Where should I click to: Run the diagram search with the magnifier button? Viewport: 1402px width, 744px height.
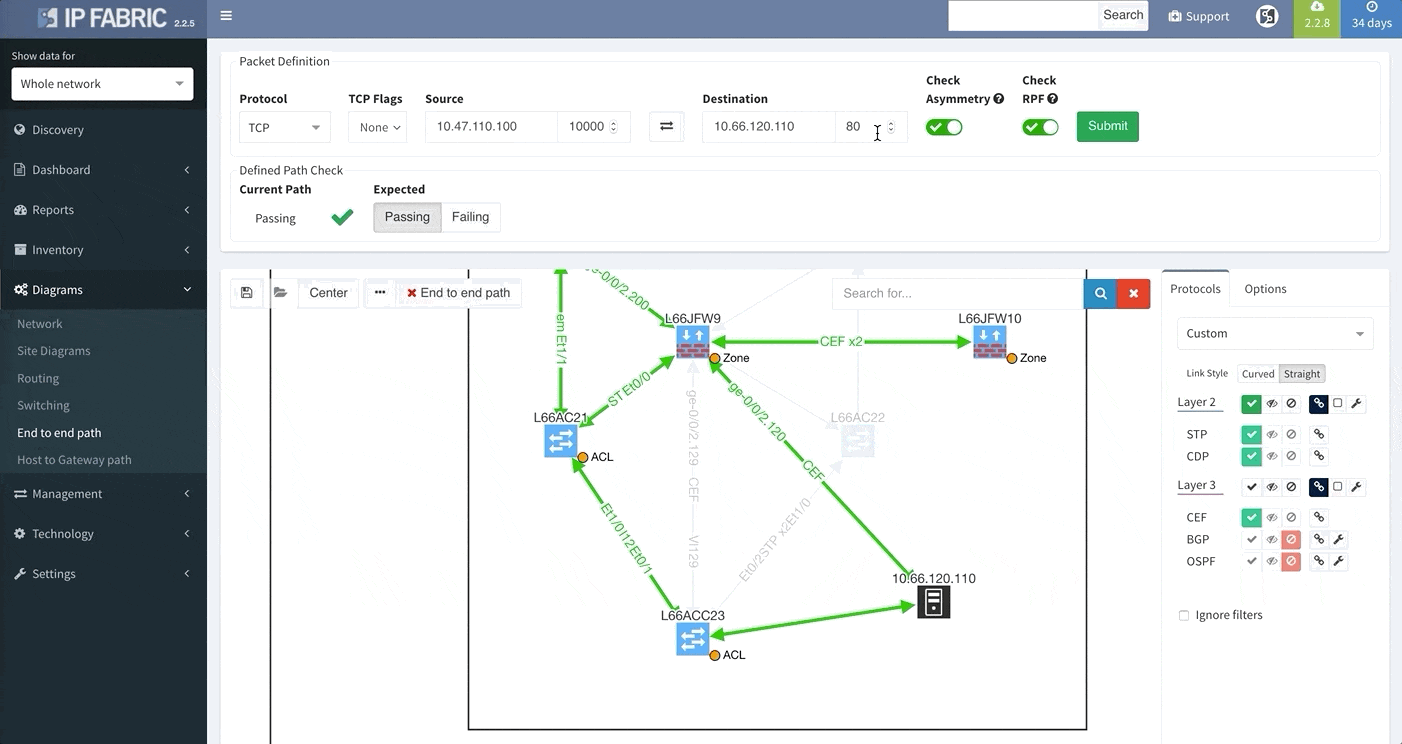pyautogui.click(x=1100, y=294)
